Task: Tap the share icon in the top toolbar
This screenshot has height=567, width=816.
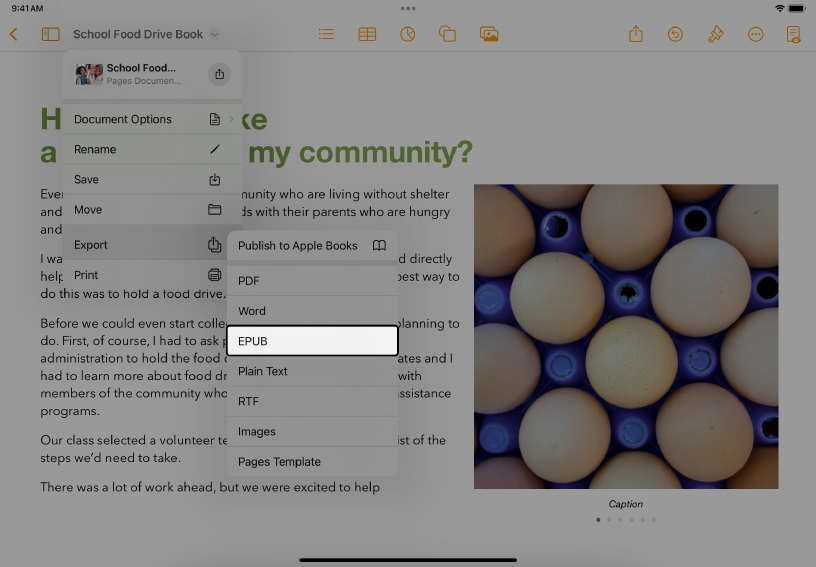Action: 636,34
